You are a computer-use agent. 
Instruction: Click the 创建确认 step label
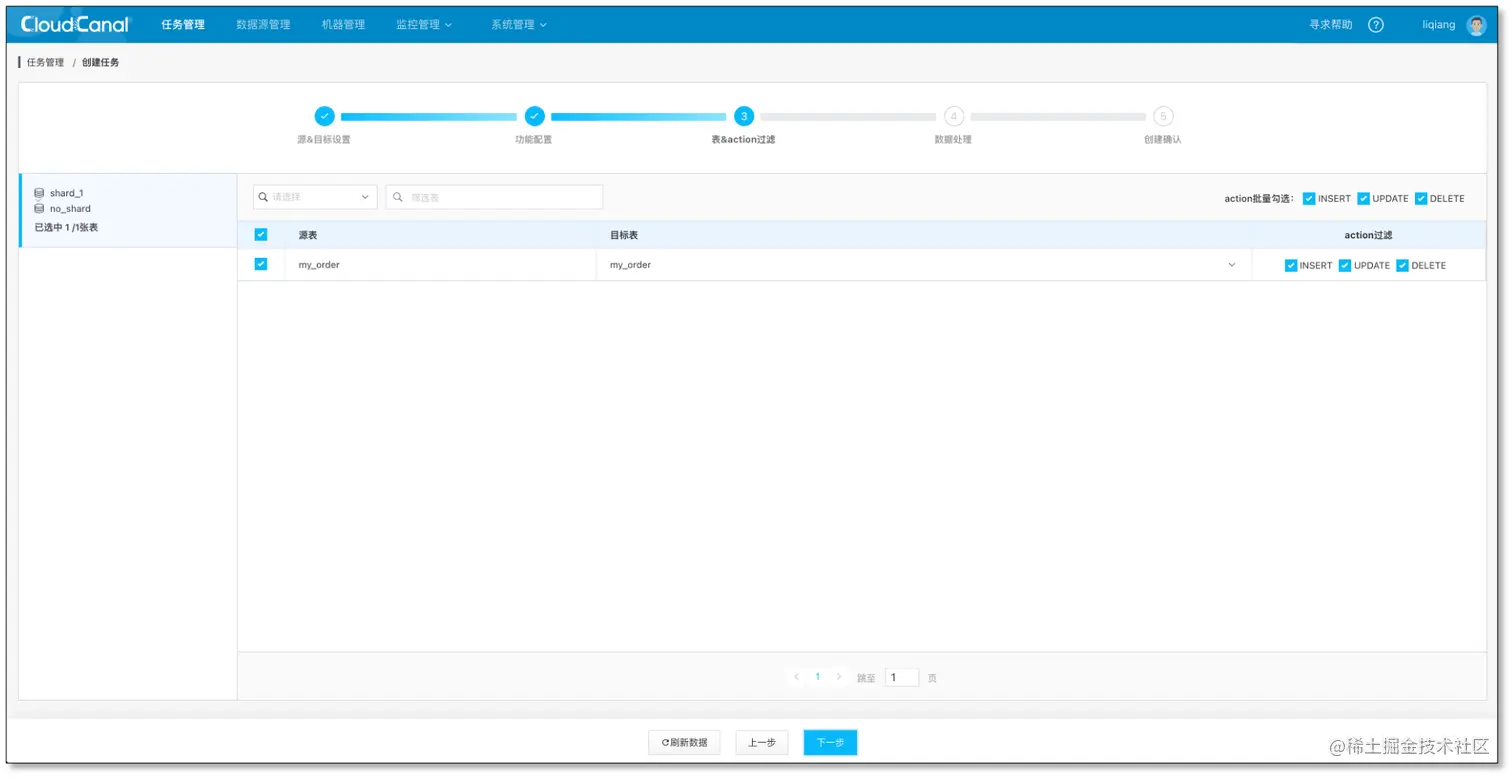[x=1163, y=139]
